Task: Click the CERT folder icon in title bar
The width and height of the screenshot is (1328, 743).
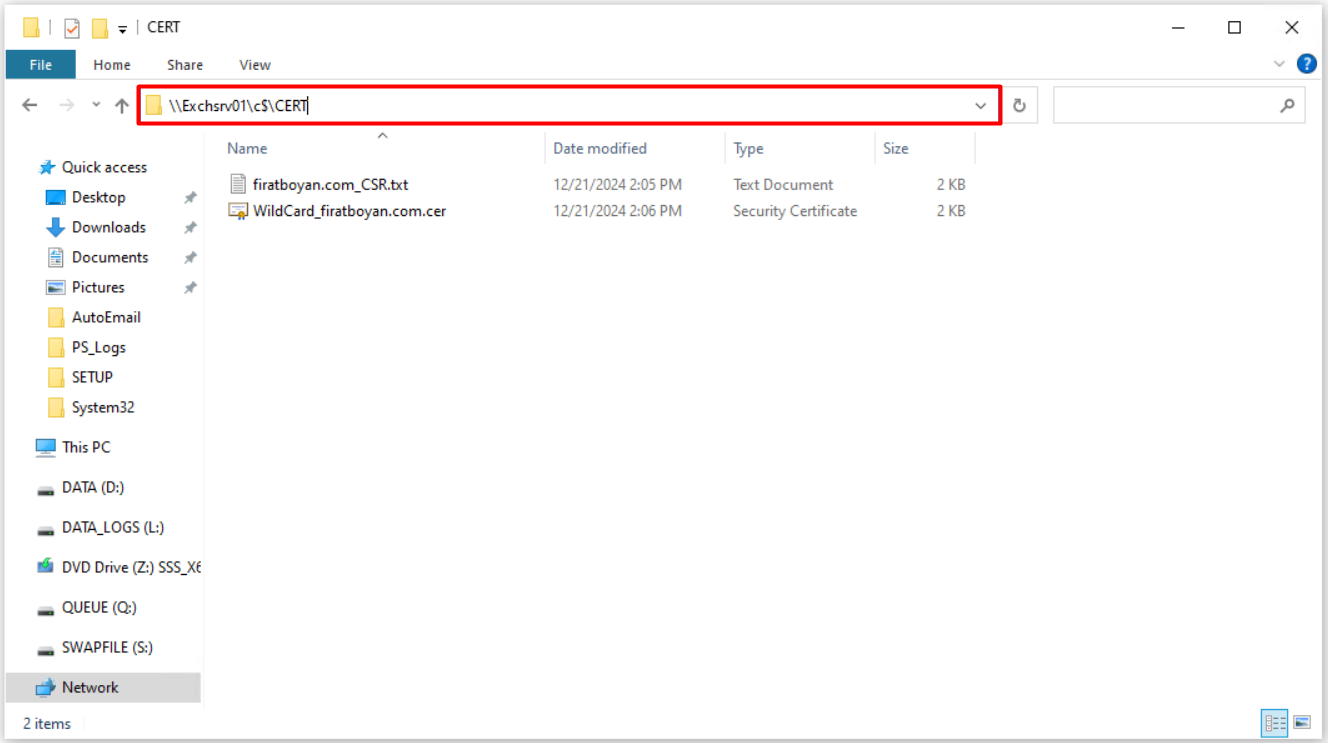Action: [32, 28]
